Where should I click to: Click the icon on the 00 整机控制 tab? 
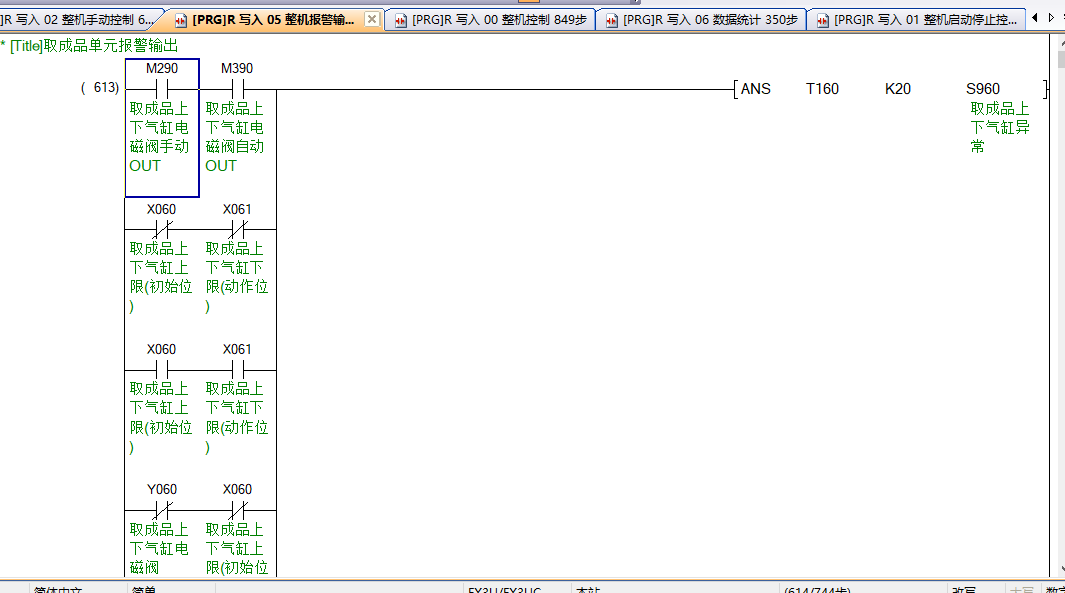(x=401, y=20)
